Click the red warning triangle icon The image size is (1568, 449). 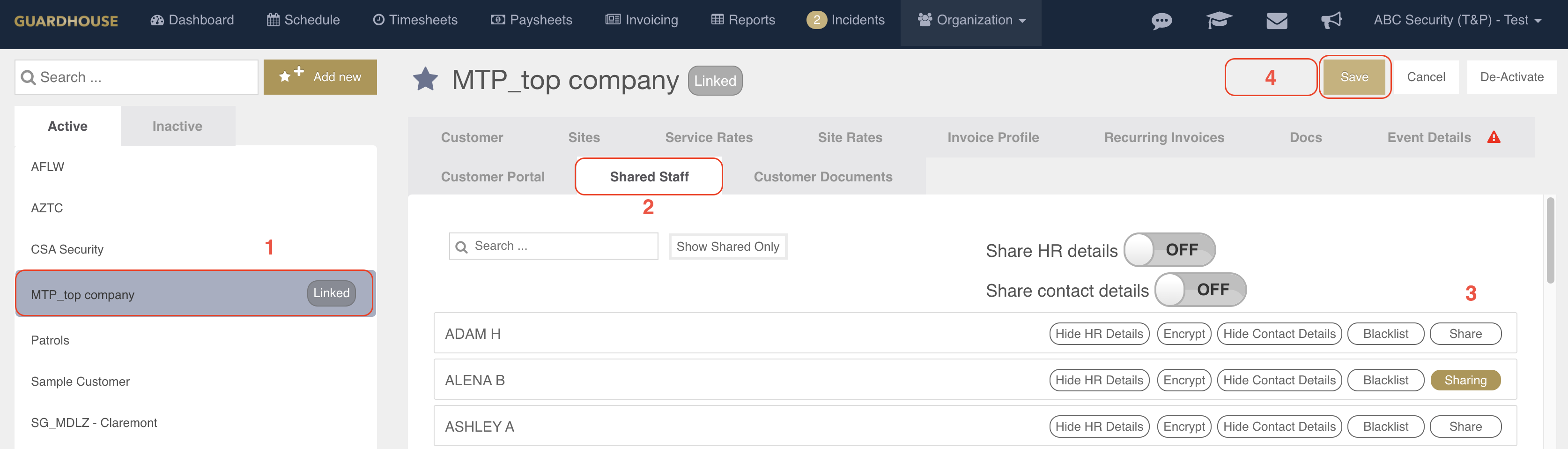[1494, 138]
